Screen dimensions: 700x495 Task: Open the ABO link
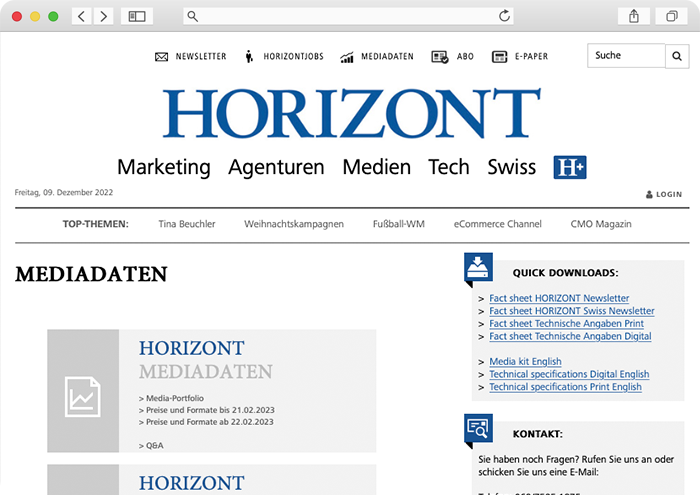pos(465,57)
